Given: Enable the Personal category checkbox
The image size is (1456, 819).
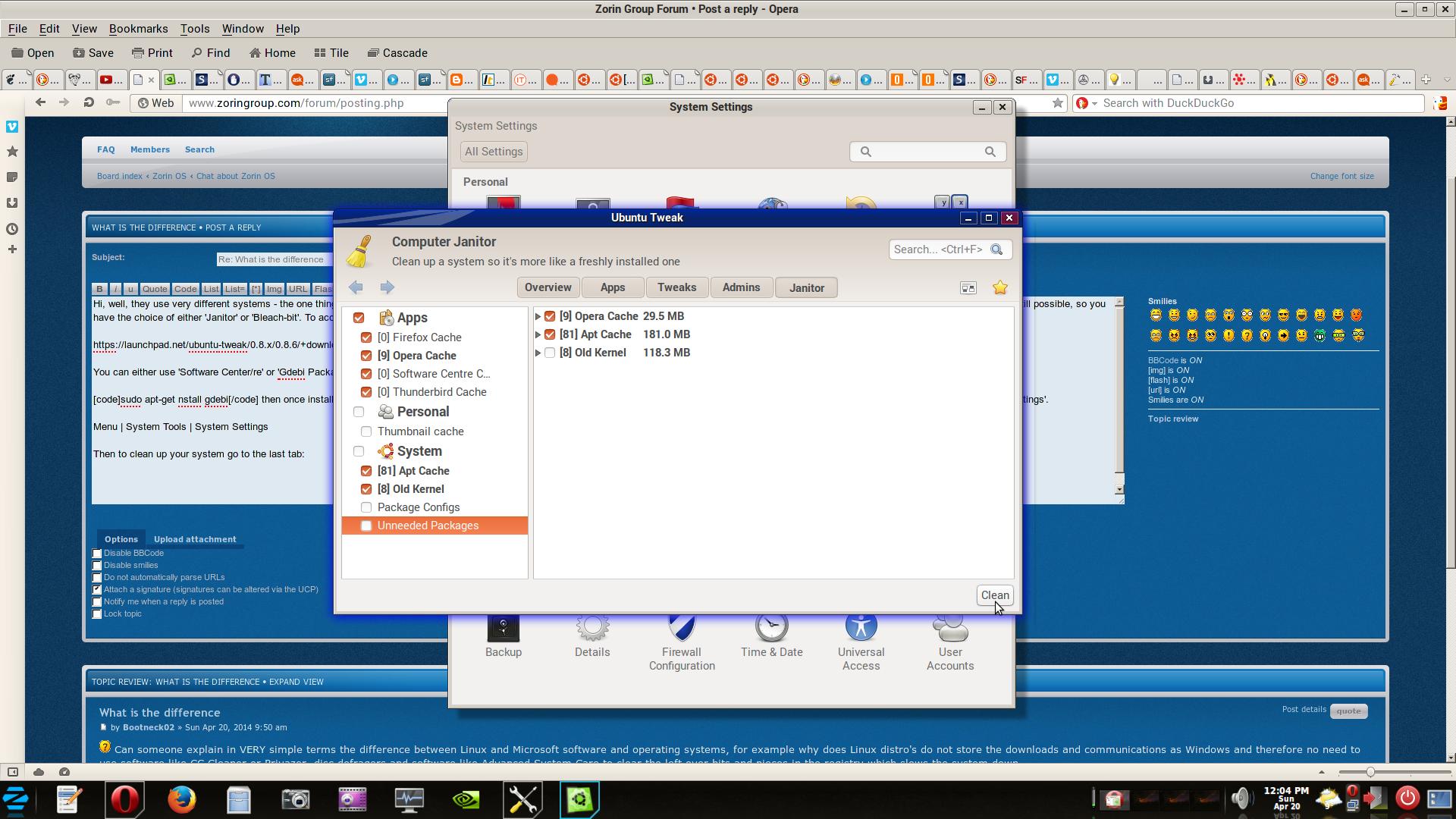Looking at the screenshot, I should pyautogui.click(x=359, y=412).
